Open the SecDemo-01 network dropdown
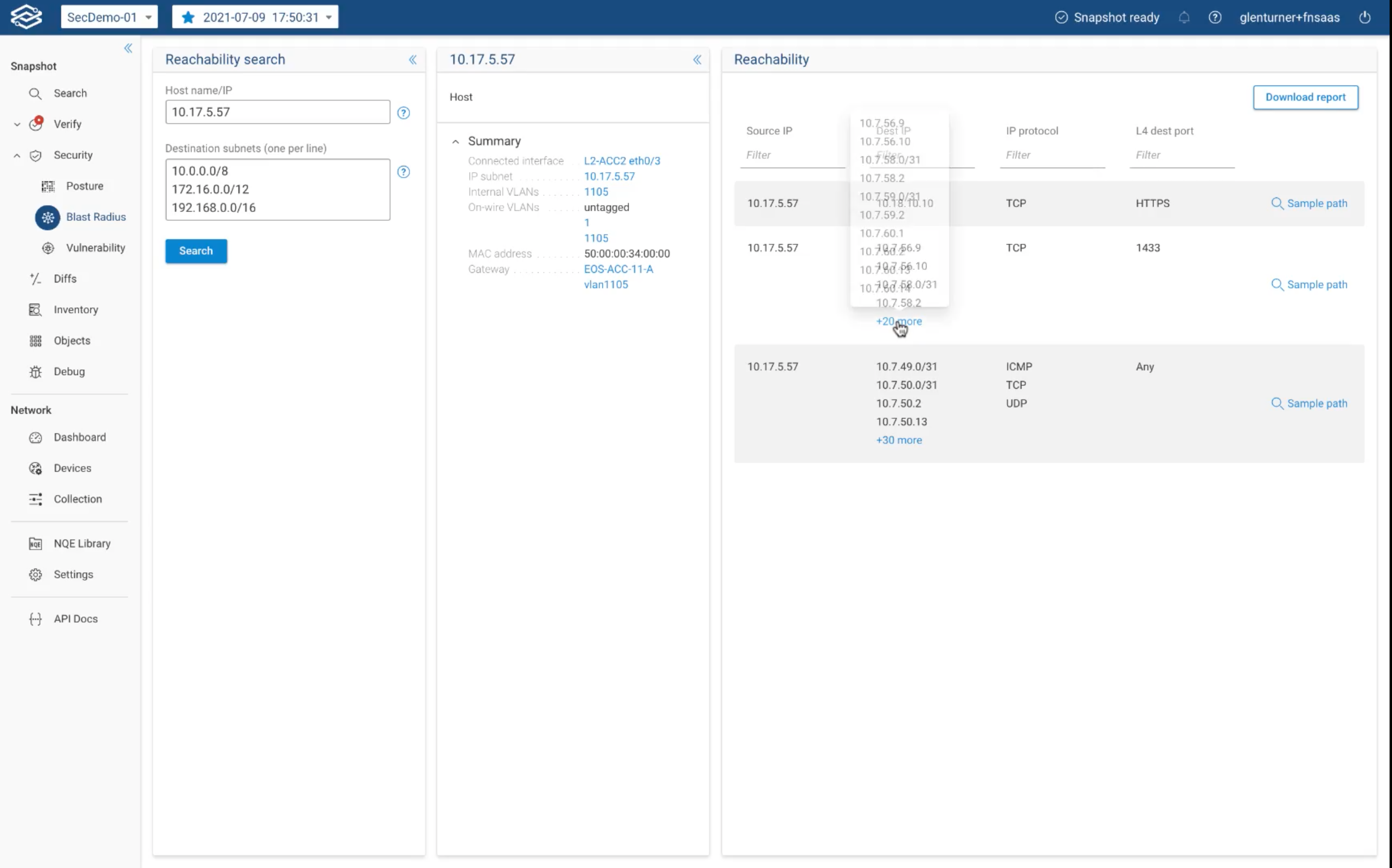The width and height of the screenshot is (1392, 868). (109, 17)
